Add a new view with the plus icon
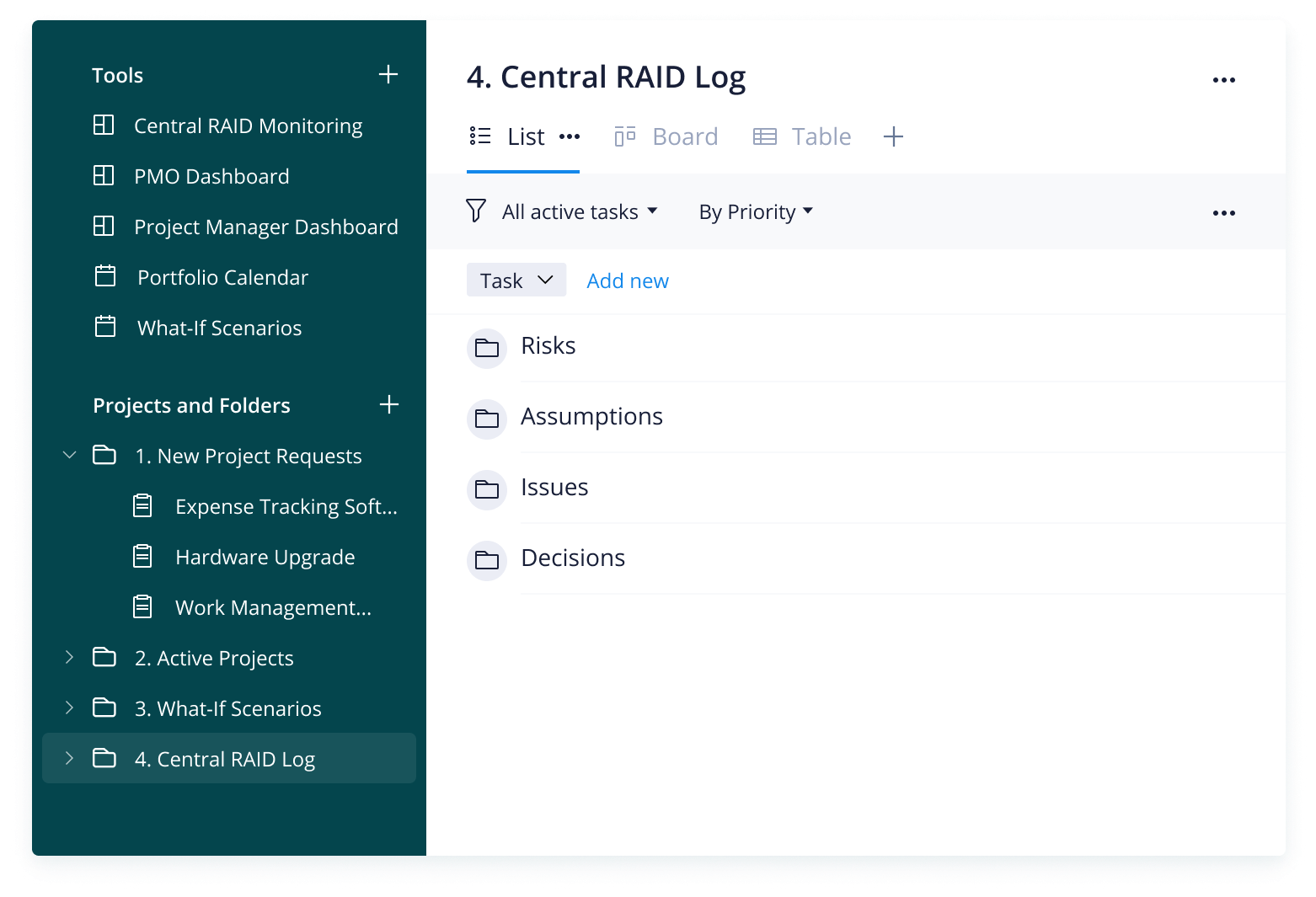Image resolution: width=1316 pixels, height=897 pixels. [x=893, y=136]
